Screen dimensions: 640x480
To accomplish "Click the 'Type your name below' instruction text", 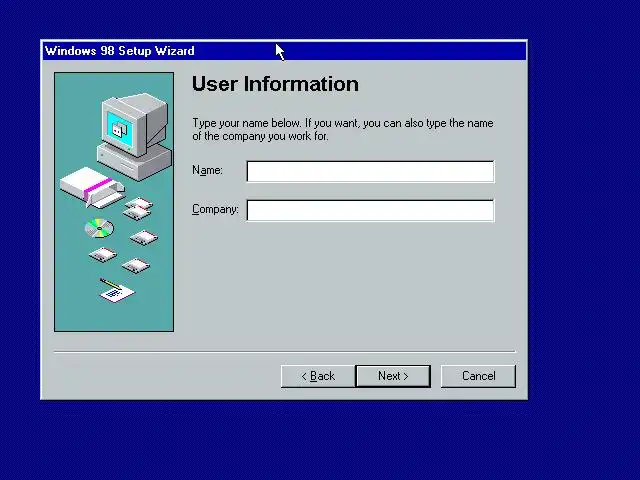I will (342, 129).
